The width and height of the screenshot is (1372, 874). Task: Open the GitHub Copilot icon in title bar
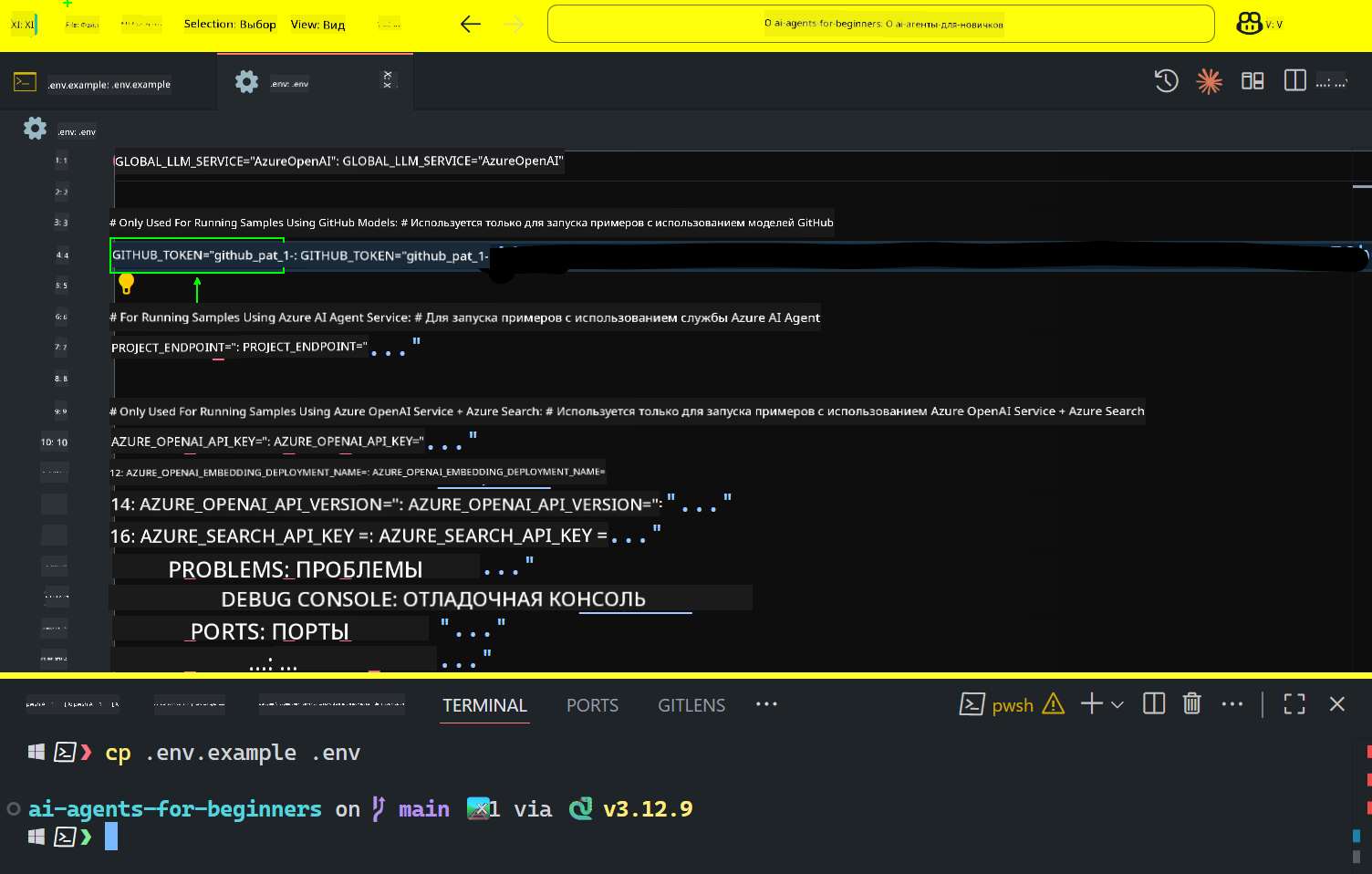tap(1249, 24)
